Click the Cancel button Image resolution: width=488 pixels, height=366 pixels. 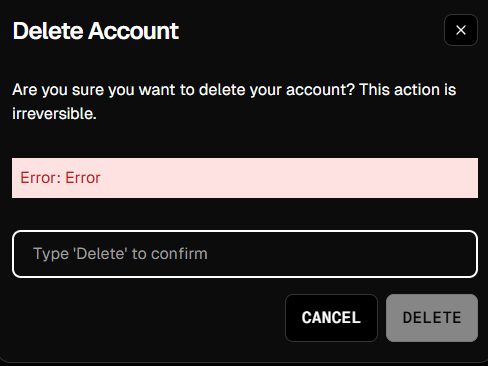tap(331, 318)
